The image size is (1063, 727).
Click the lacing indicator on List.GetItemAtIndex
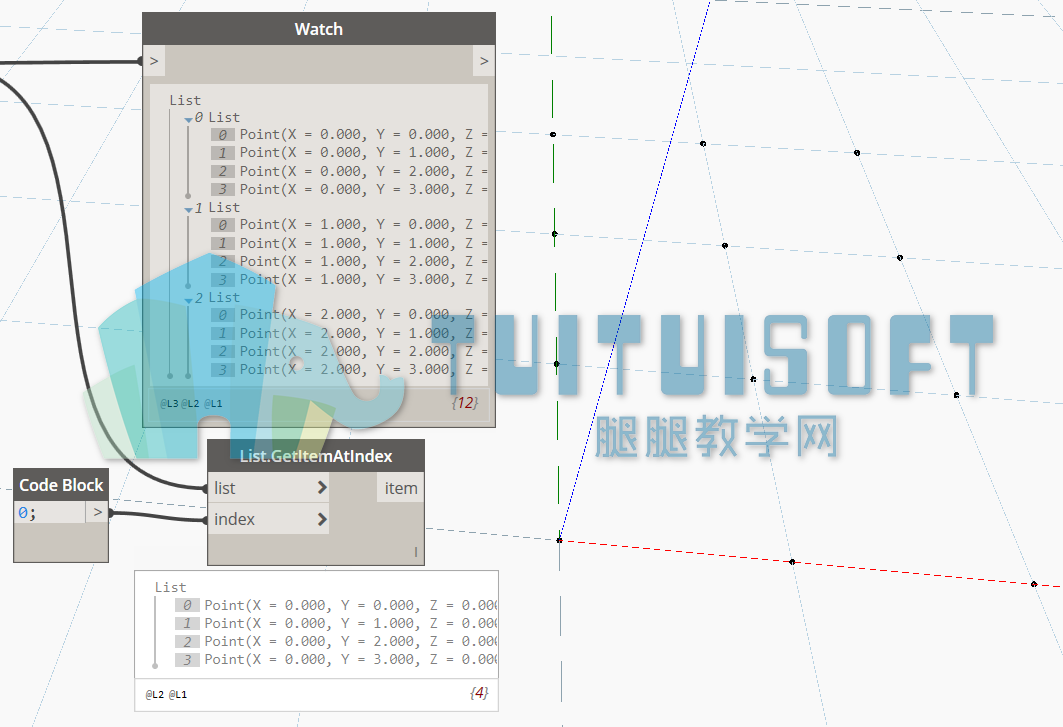pyautogui.click(x=416, y=552)
